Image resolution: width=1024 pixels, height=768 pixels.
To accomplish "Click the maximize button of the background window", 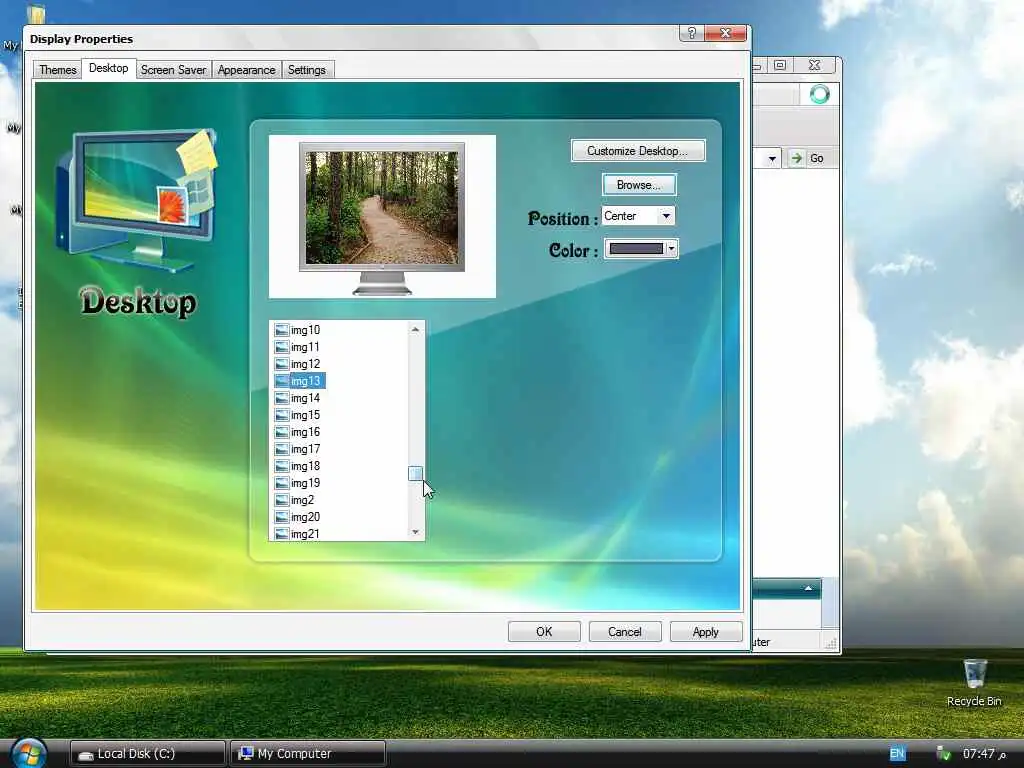I will point(780,65).
